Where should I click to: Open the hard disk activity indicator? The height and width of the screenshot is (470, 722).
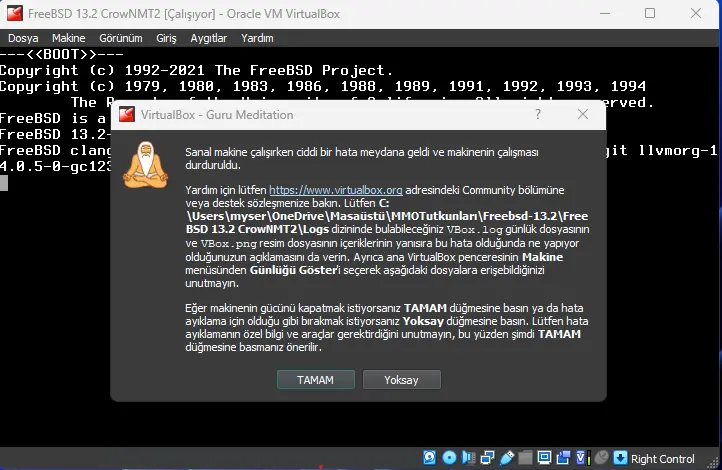pos(430,458)
